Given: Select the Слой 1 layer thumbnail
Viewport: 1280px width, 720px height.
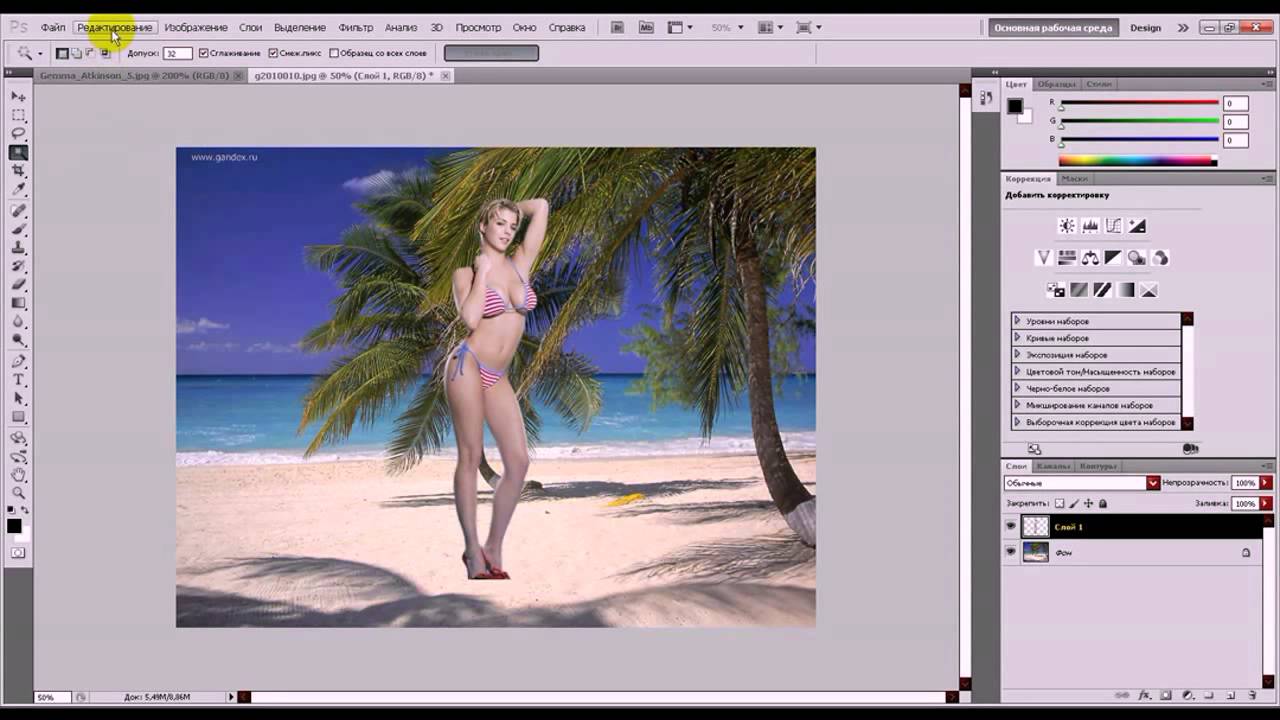Looking at the screenshot, I should 1035,526.
